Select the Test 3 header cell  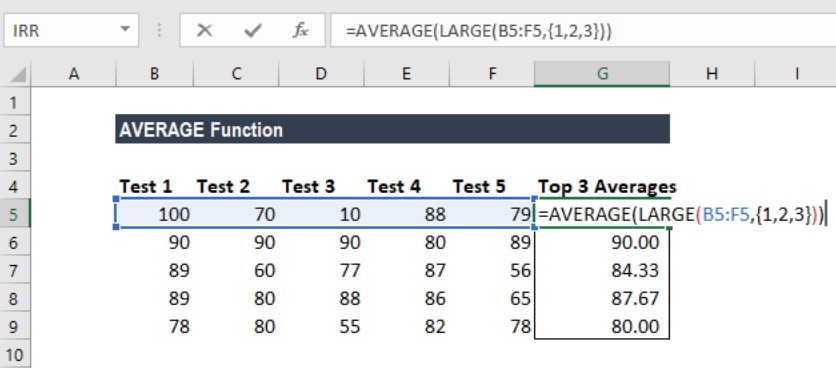click(321, 186)
